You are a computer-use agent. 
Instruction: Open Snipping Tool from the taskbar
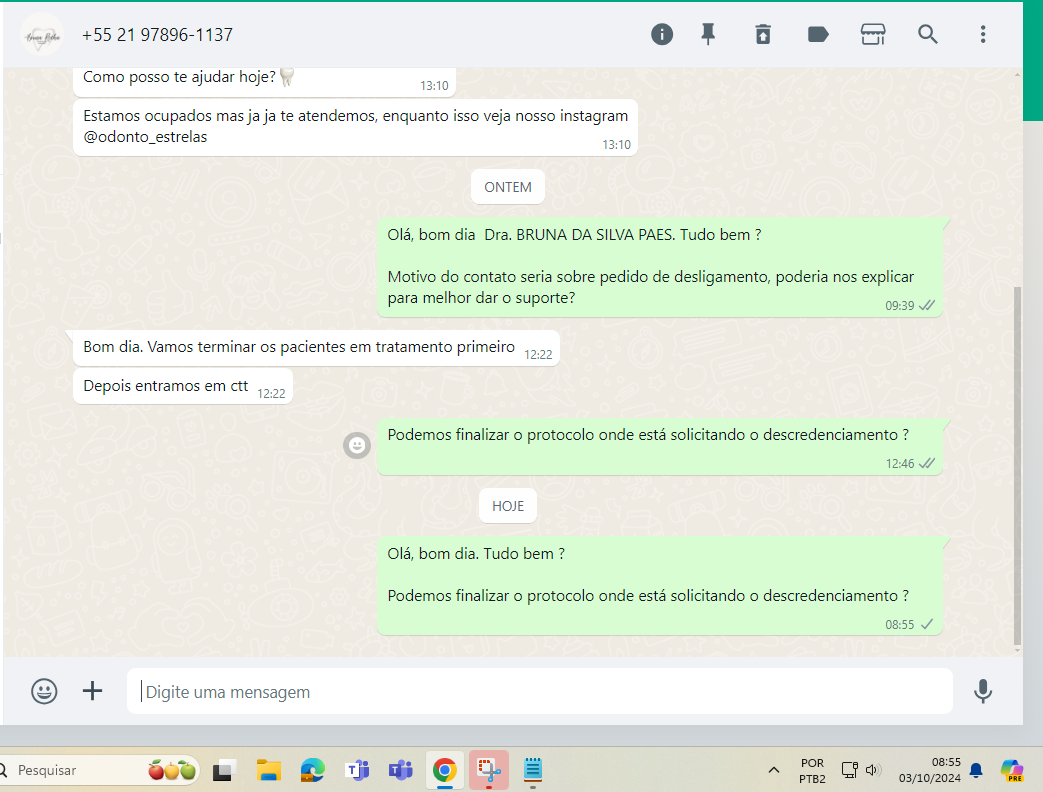point(489,770)
